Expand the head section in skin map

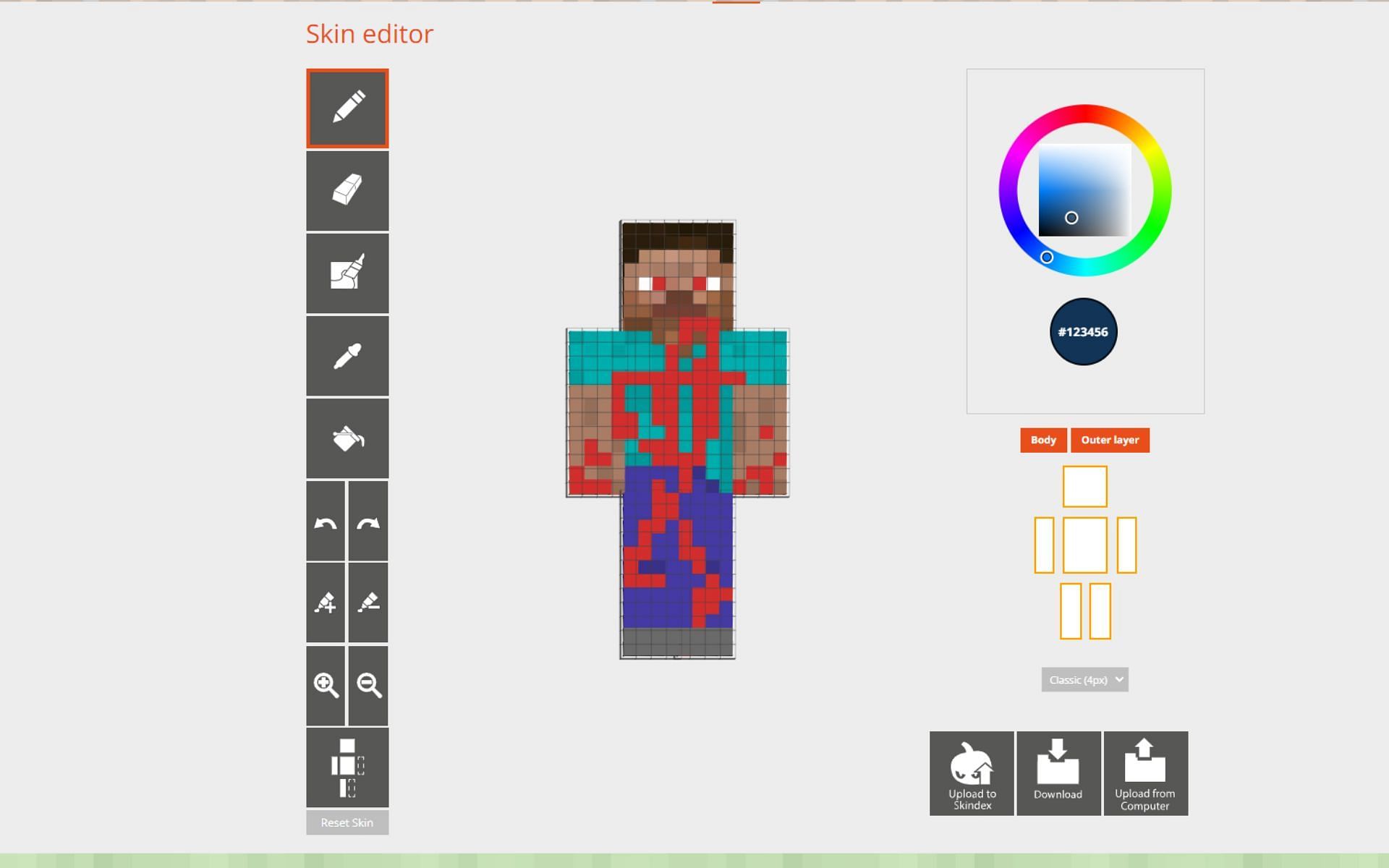click(x=1084, y=485)
